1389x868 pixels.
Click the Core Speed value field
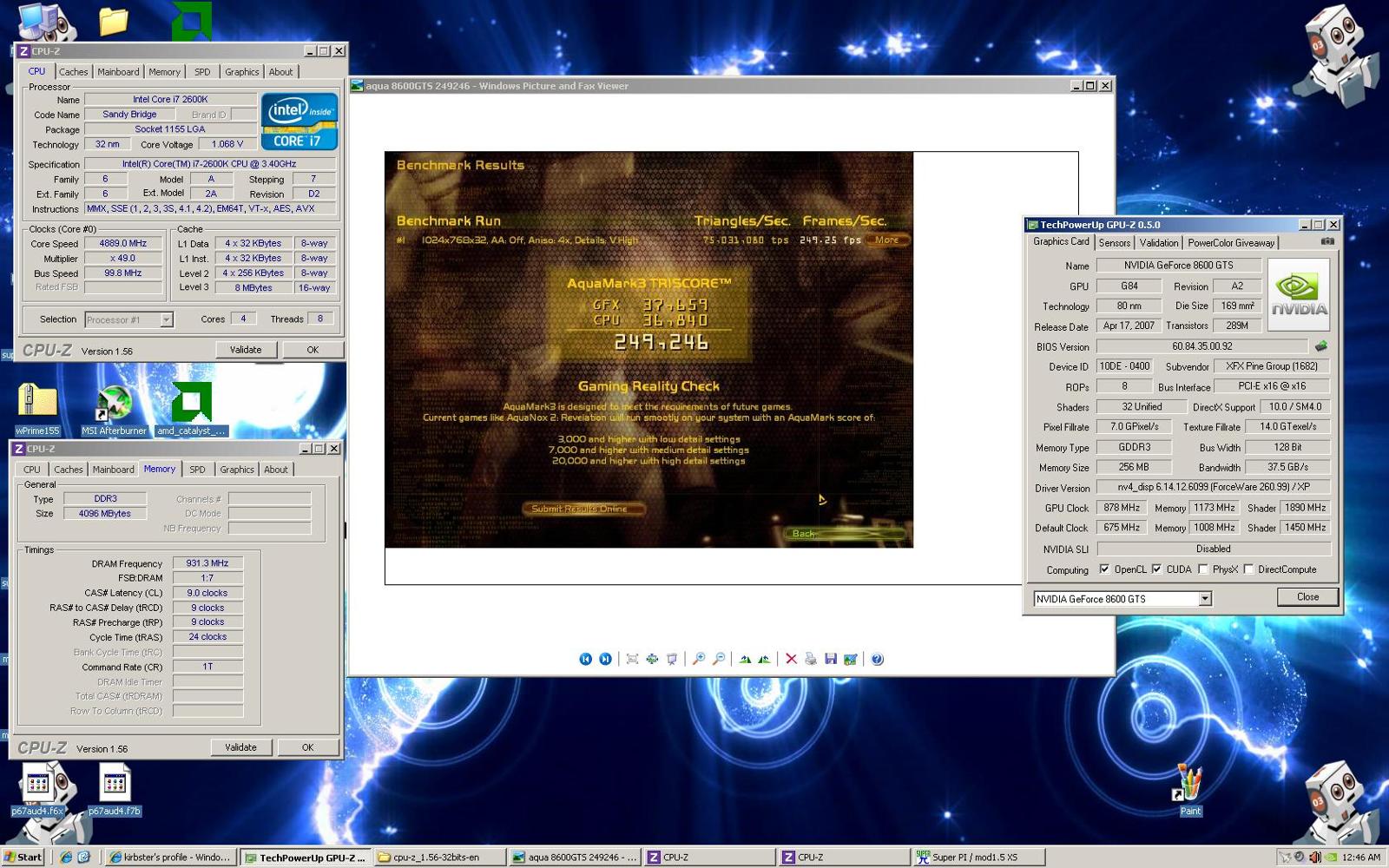(122, 244)
